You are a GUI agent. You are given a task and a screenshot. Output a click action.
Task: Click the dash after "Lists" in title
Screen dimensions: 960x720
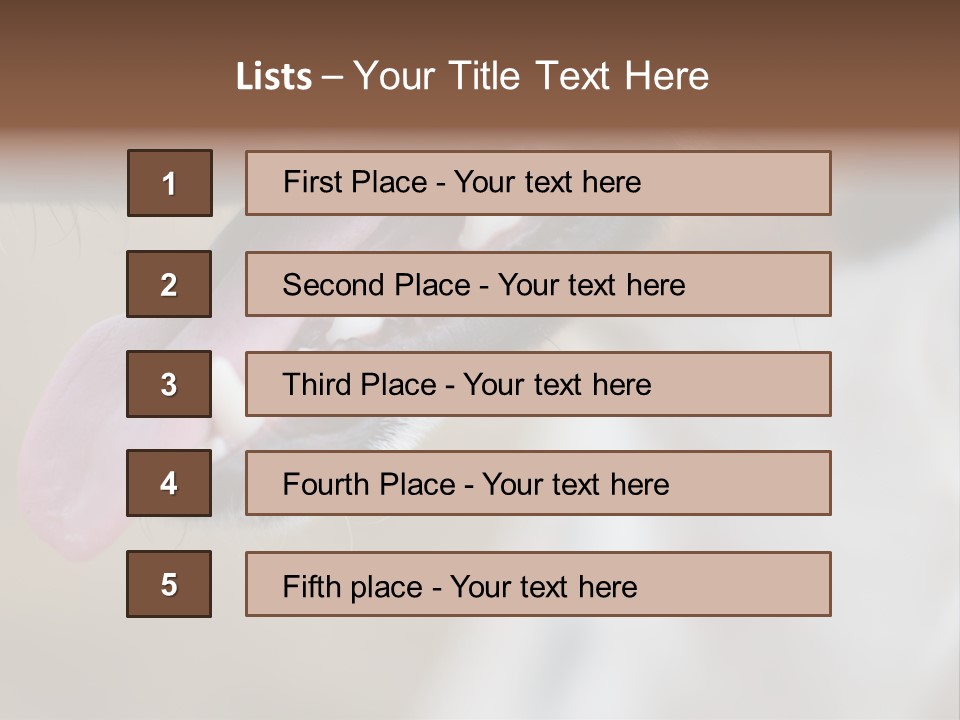tap(332, 77)
